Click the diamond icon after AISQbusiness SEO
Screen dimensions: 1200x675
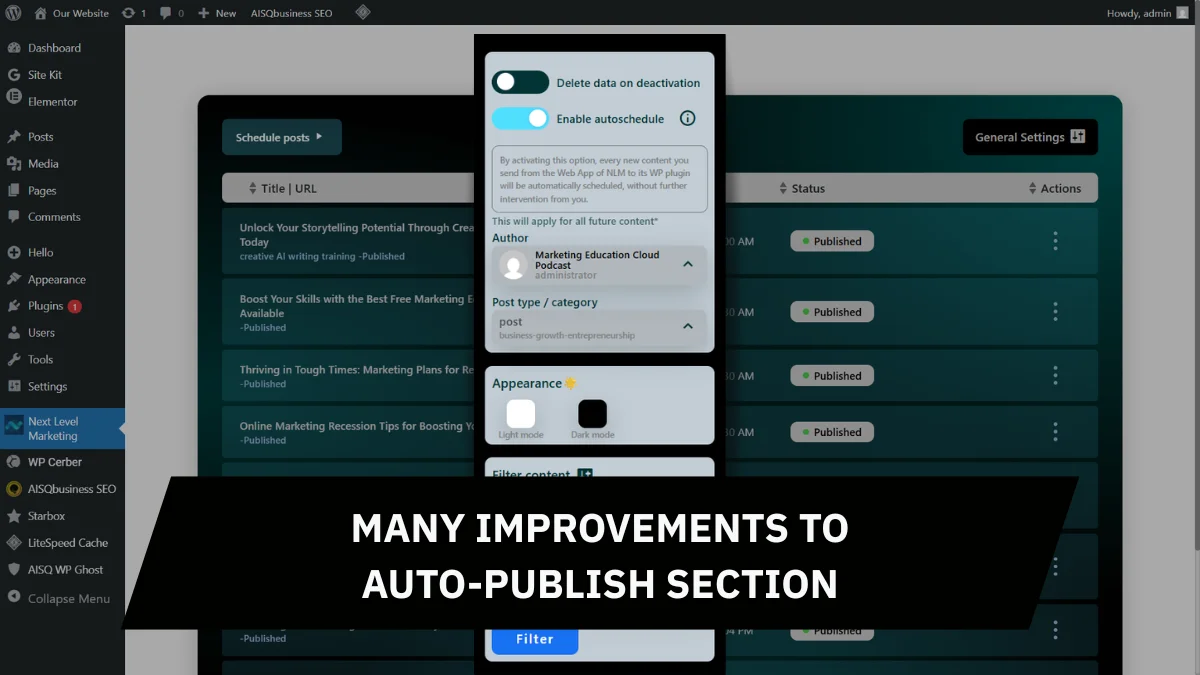[363, 13]
